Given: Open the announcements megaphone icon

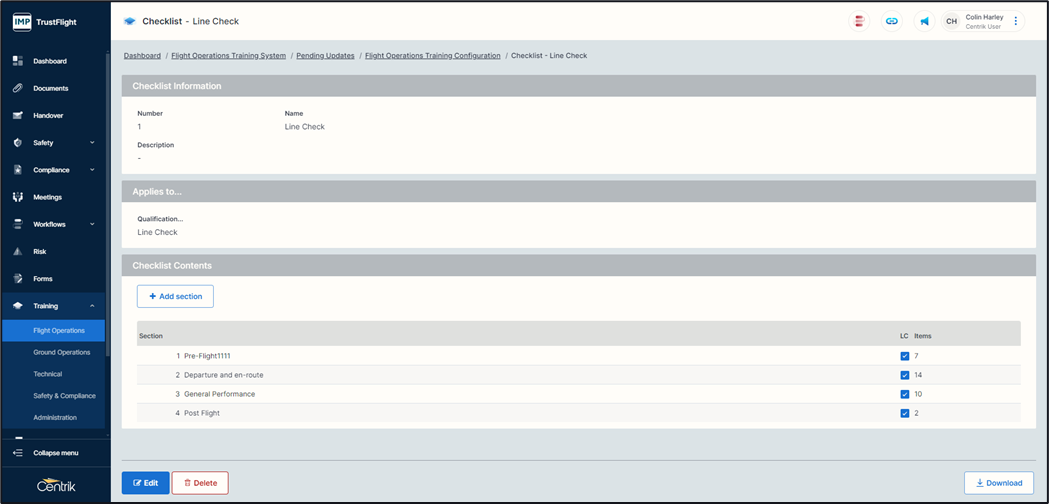Looking at the screenshot, I should [x=925, y=21].
